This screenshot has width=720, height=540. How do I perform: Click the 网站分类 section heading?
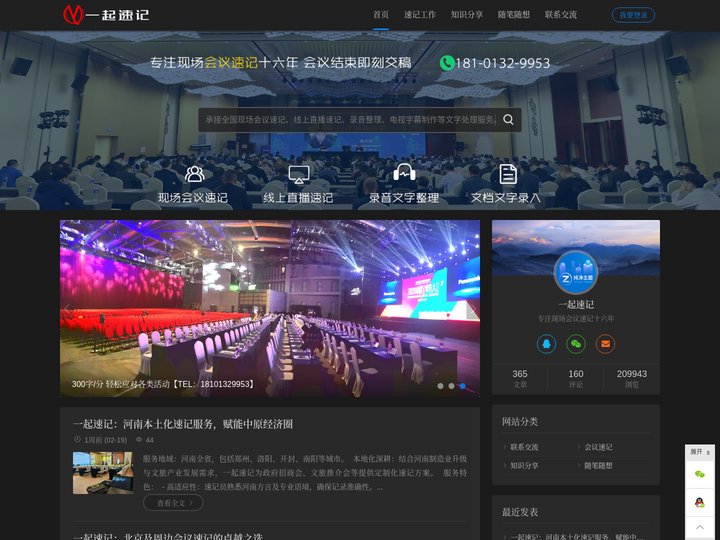point(520,422)
